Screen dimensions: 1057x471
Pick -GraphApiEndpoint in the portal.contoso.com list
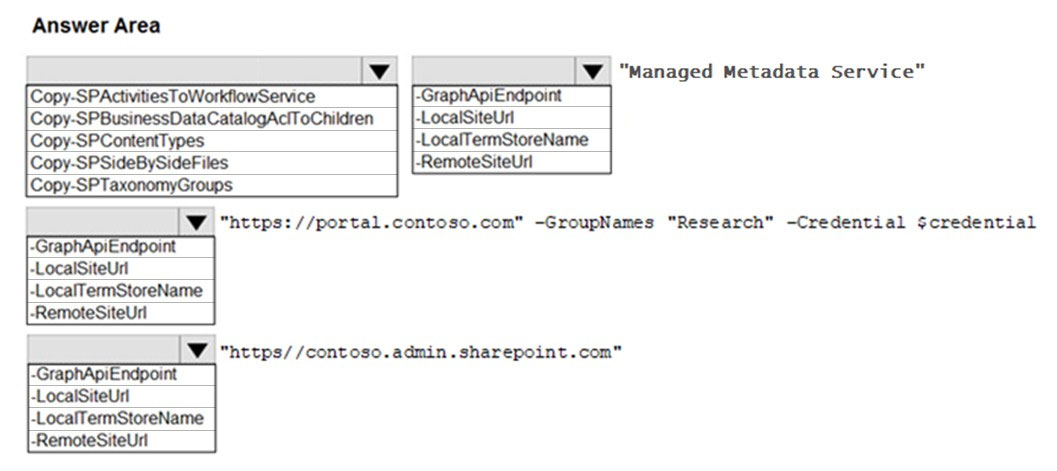pos(121,247)
